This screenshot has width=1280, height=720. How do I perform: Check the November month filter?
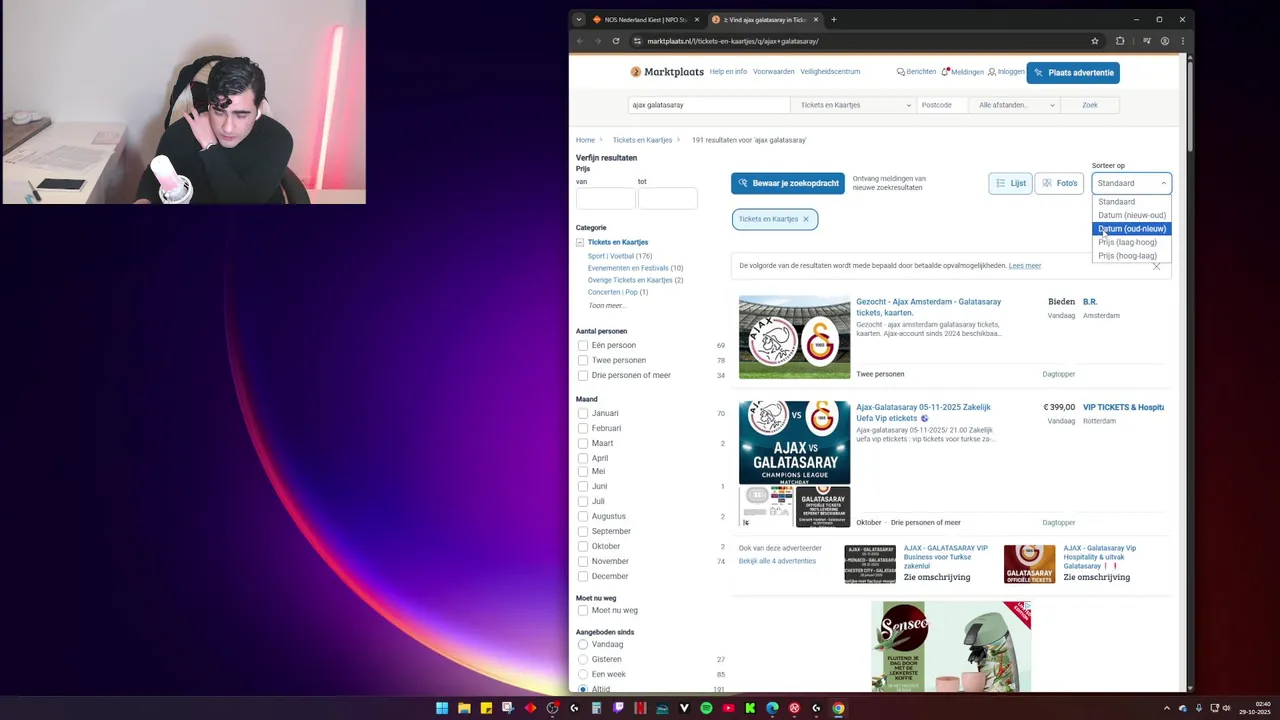pyautogui.click(x=583, y=561)
